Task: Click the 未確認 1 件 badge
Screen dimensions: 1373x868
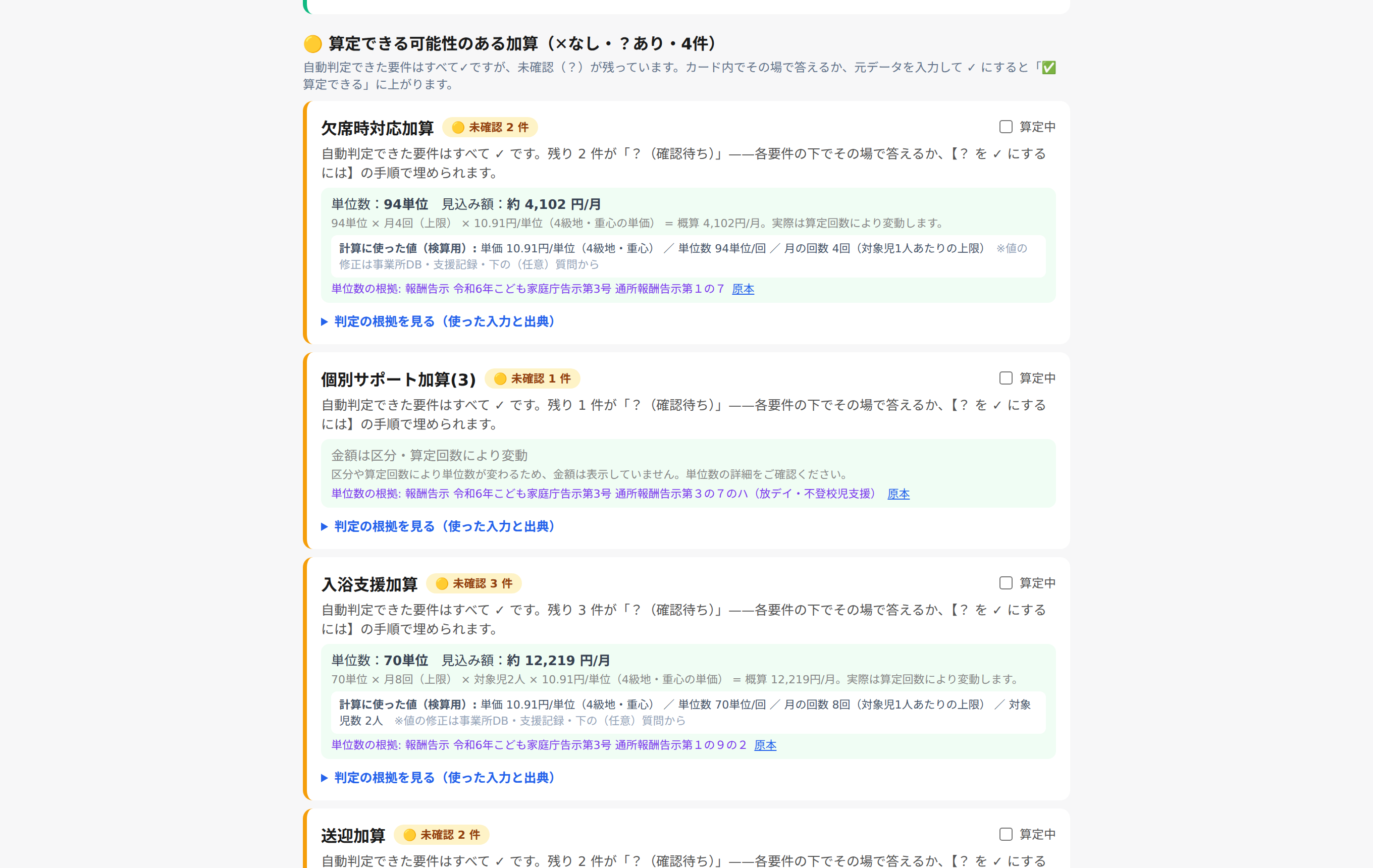Action: point(532,378)
